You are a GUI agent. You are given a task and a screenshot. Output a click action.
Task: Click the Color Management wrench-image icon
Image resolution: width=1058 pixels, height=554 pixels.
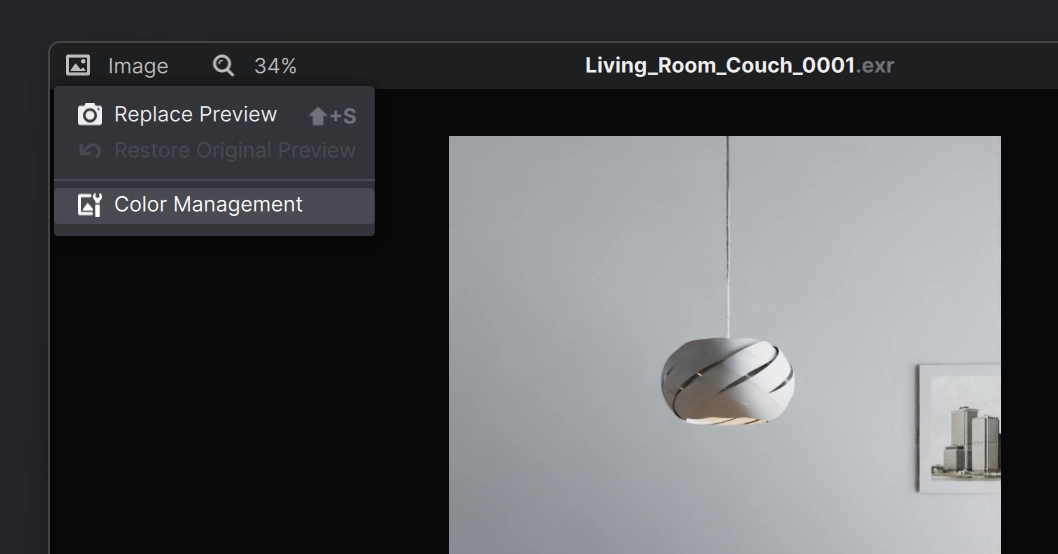[90, 205]
